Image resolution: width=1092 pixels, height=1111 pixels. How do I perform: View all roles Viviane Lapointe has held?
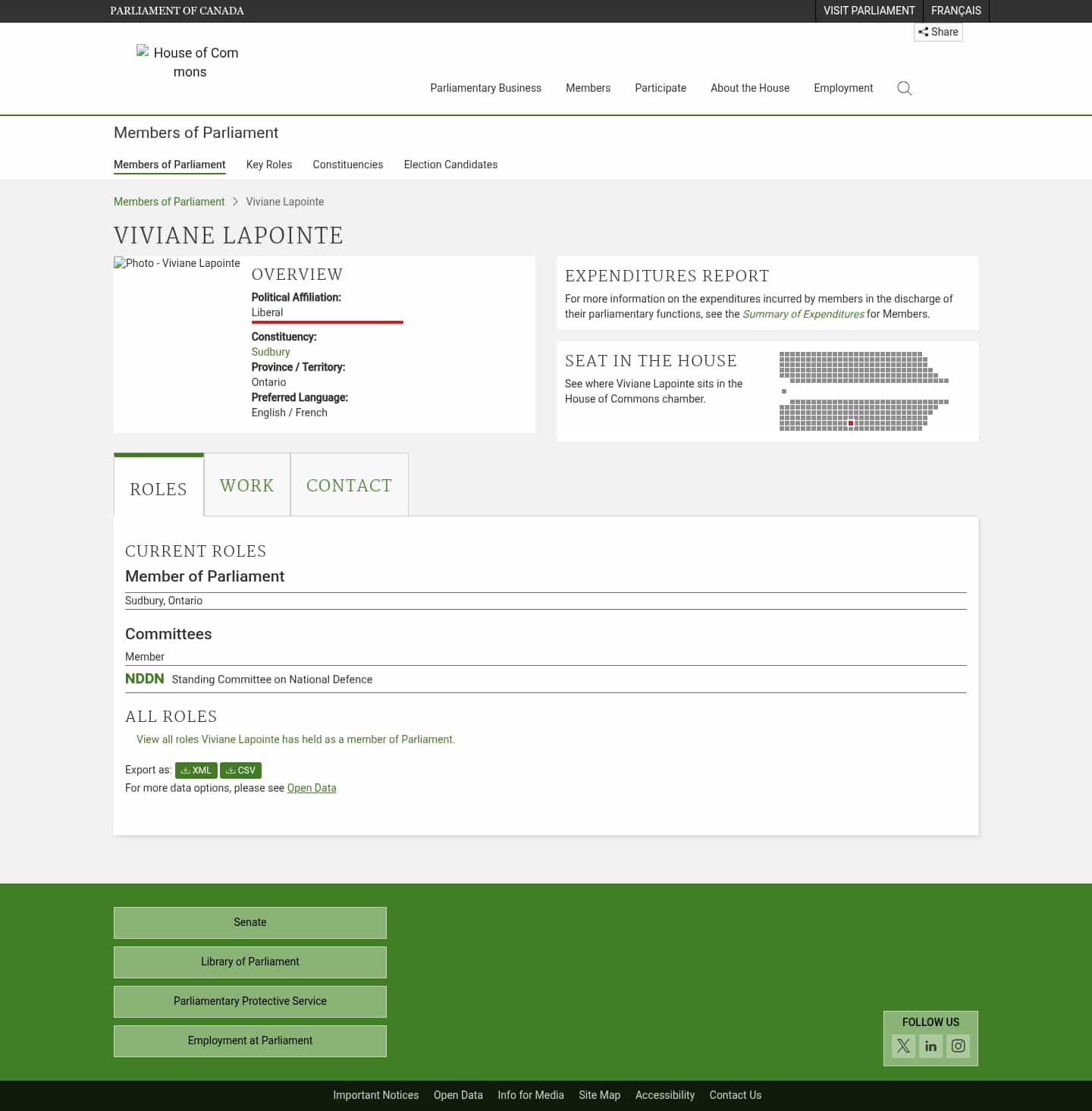click(x=295, y=739)
